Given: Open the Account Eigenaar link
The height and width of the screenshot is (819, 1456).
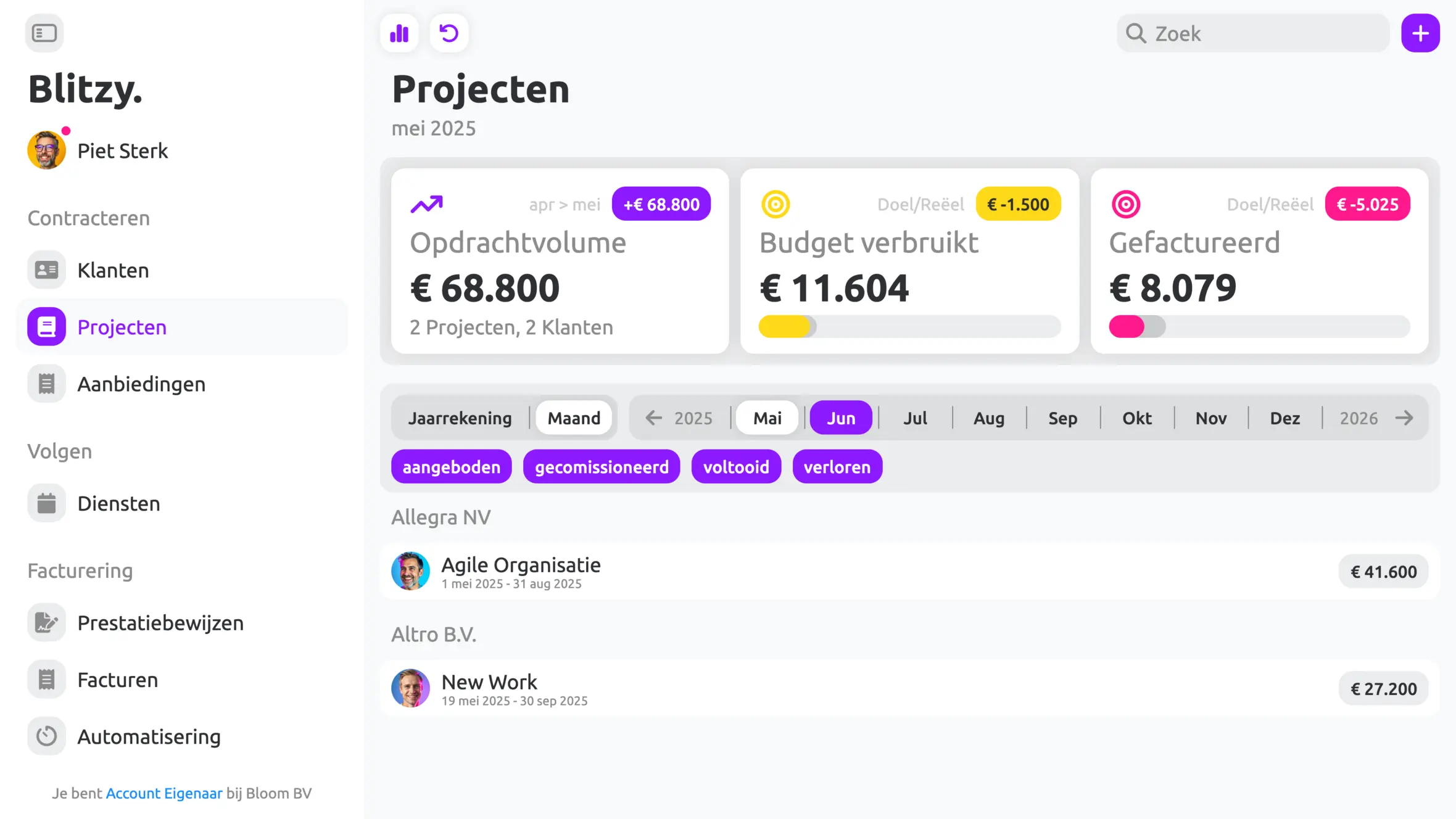Looking at the screenshot, I should pos(164,793).
